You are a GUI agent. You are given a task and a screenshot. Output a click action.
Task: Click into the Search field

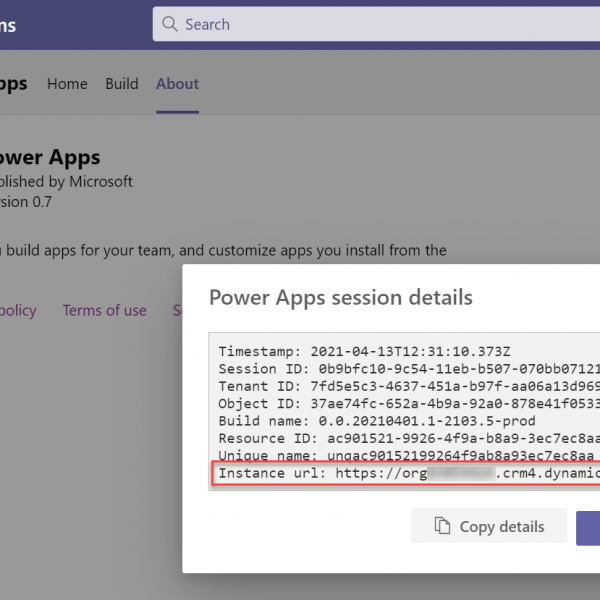(x=376, y=24)
